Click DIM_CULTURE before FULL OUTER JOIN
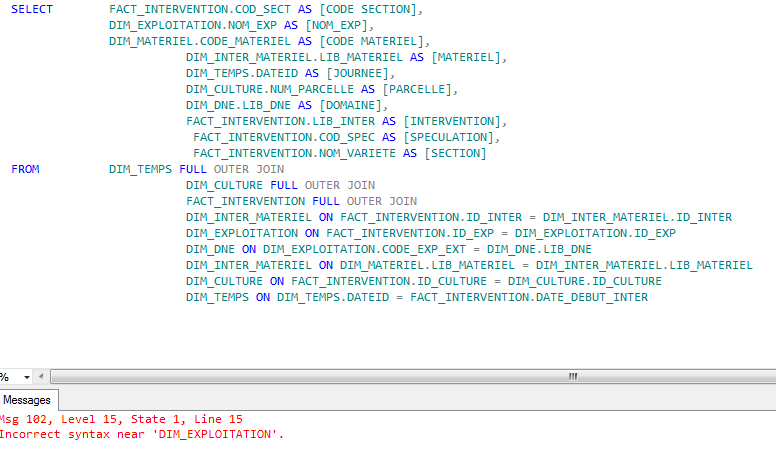Image resolution: width=776 pixels, height=464 pixels. coord(225,185)
